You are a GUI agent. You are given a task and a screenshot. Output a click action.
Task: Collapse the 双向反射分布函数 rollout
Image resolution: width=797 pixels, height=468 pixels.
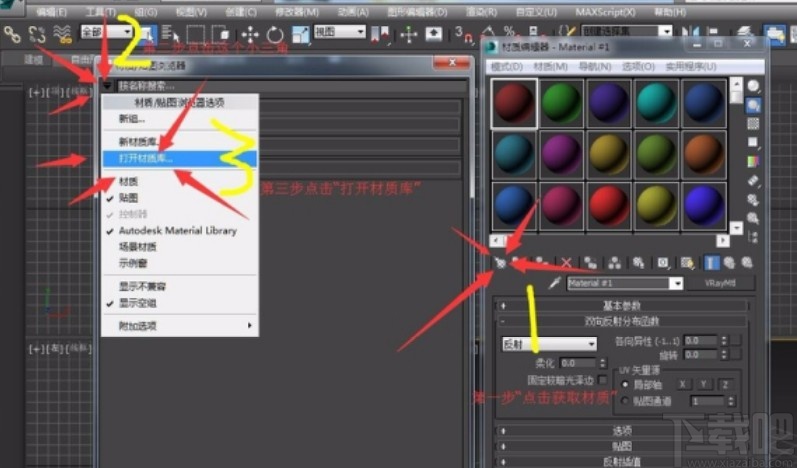621,322
